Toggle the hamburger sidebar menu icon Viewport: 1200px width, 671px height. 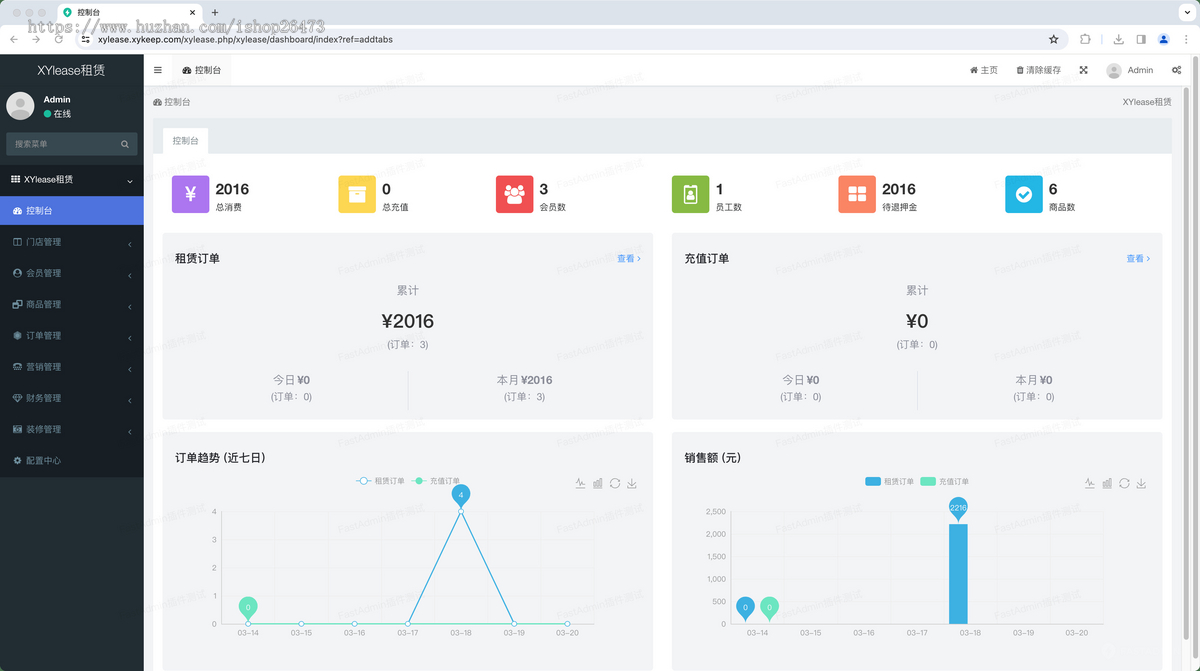point(158,70)
